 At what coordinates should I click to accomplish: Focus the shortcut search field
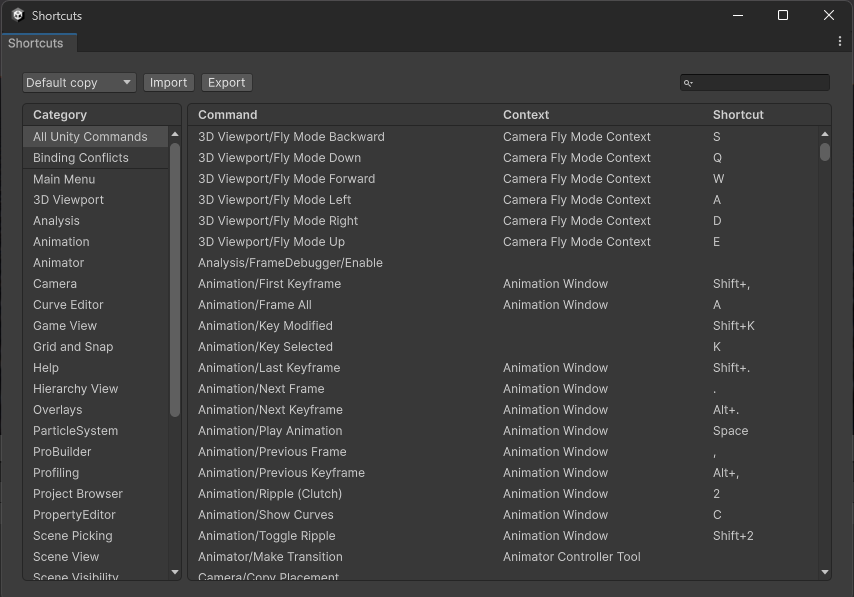pos(762,83)
